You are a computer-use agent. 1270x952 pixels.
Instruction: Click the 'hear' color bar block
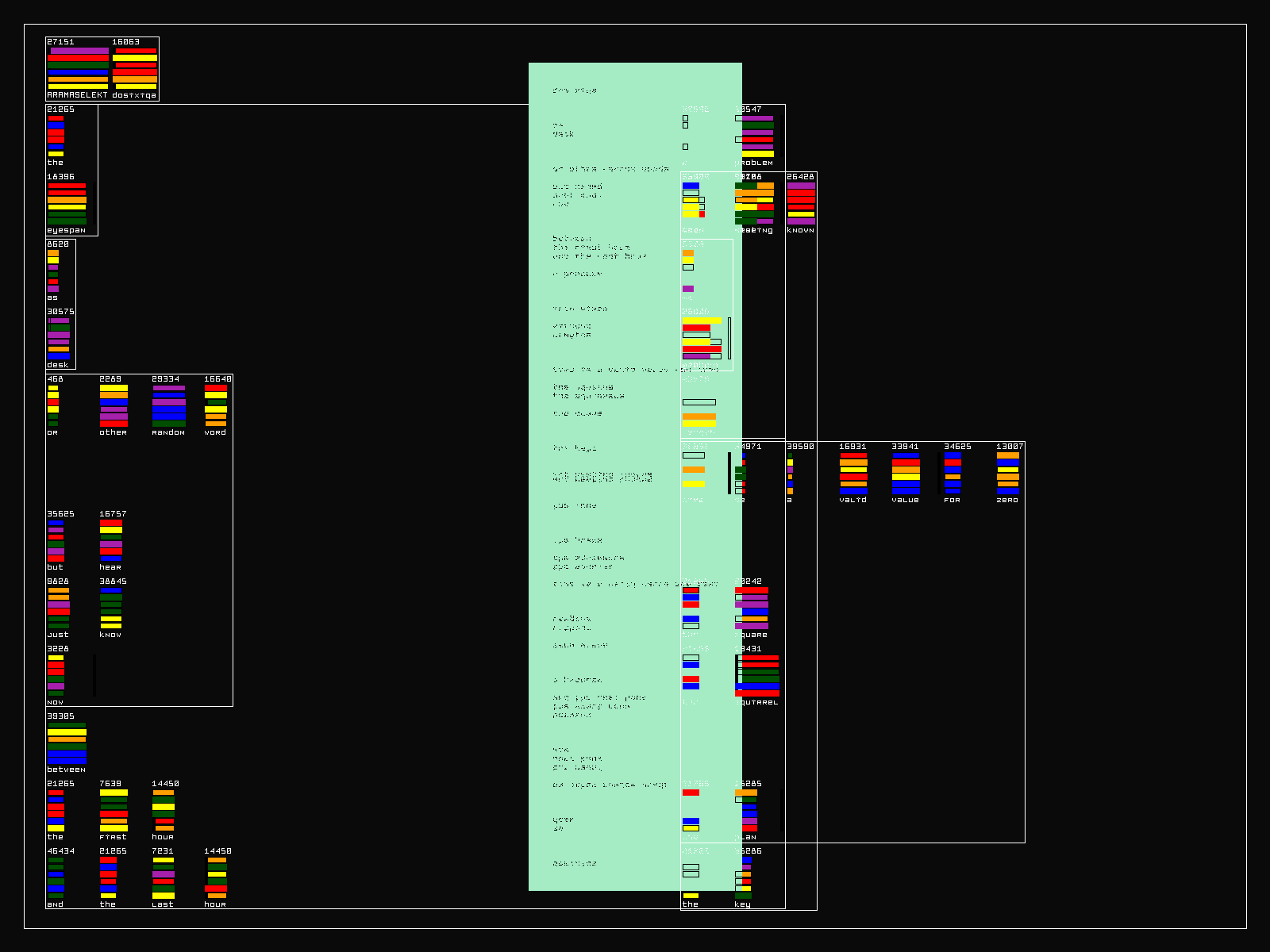pyautogui.click(x=111, y=540)
